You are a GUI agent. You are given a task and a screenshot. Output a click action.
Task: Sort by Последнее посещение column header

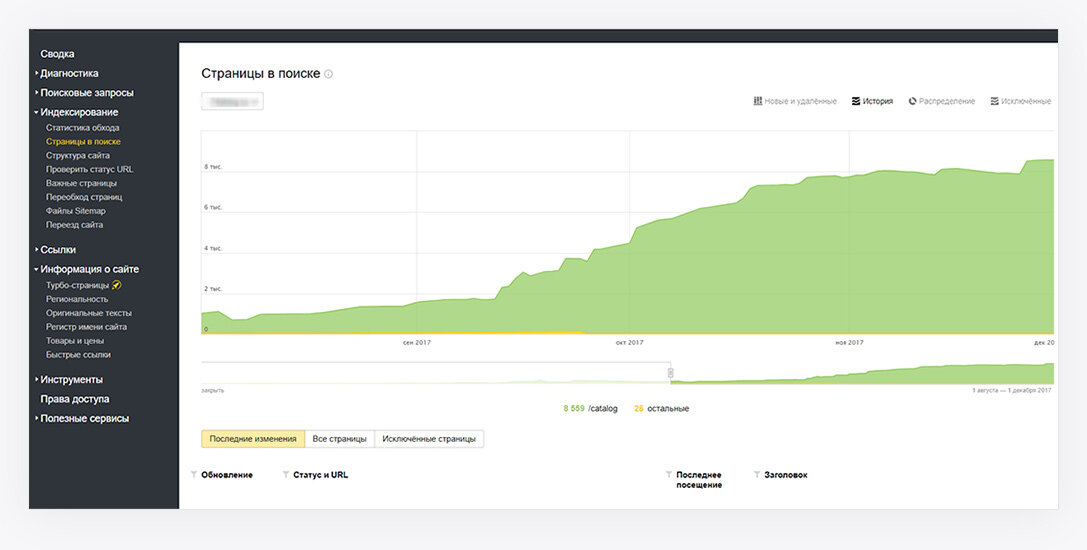click(x=699, y=480)
